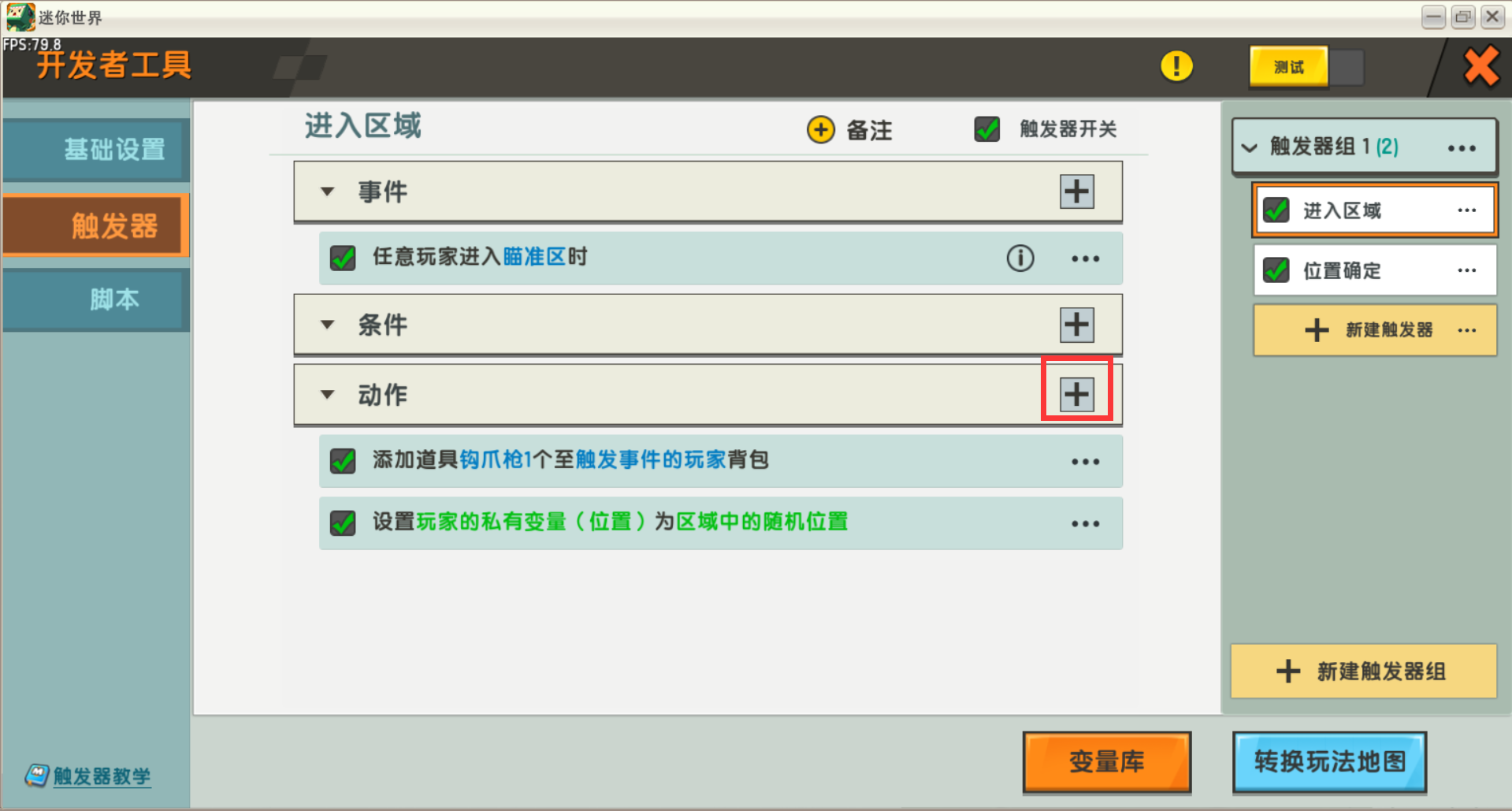Add a new event with plus icon

tap(1076, 192)
